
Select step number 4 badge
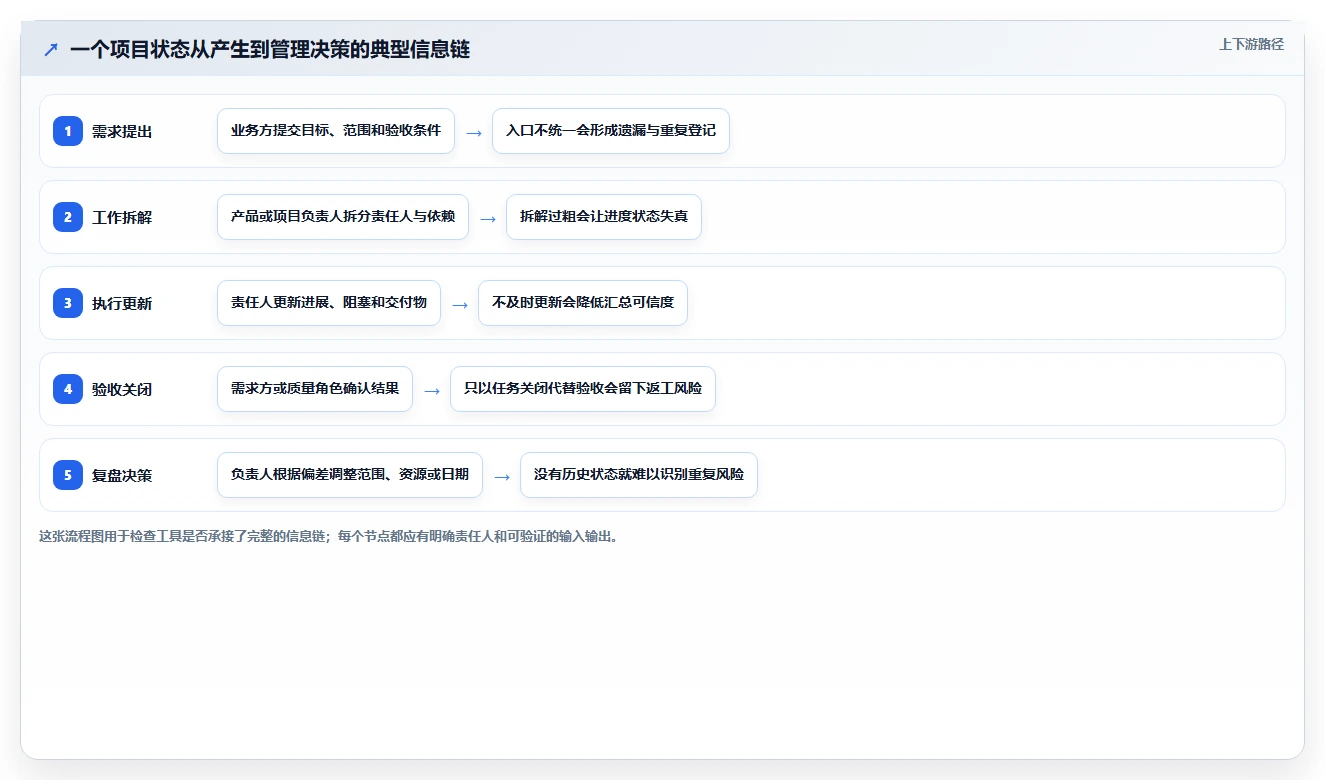[68, 389]
